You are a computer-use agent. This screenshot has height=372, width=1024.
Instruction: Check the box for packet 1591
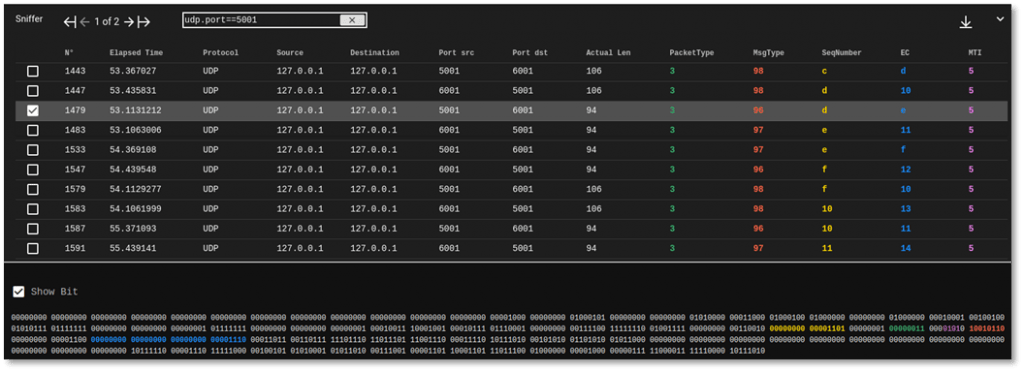33,249
